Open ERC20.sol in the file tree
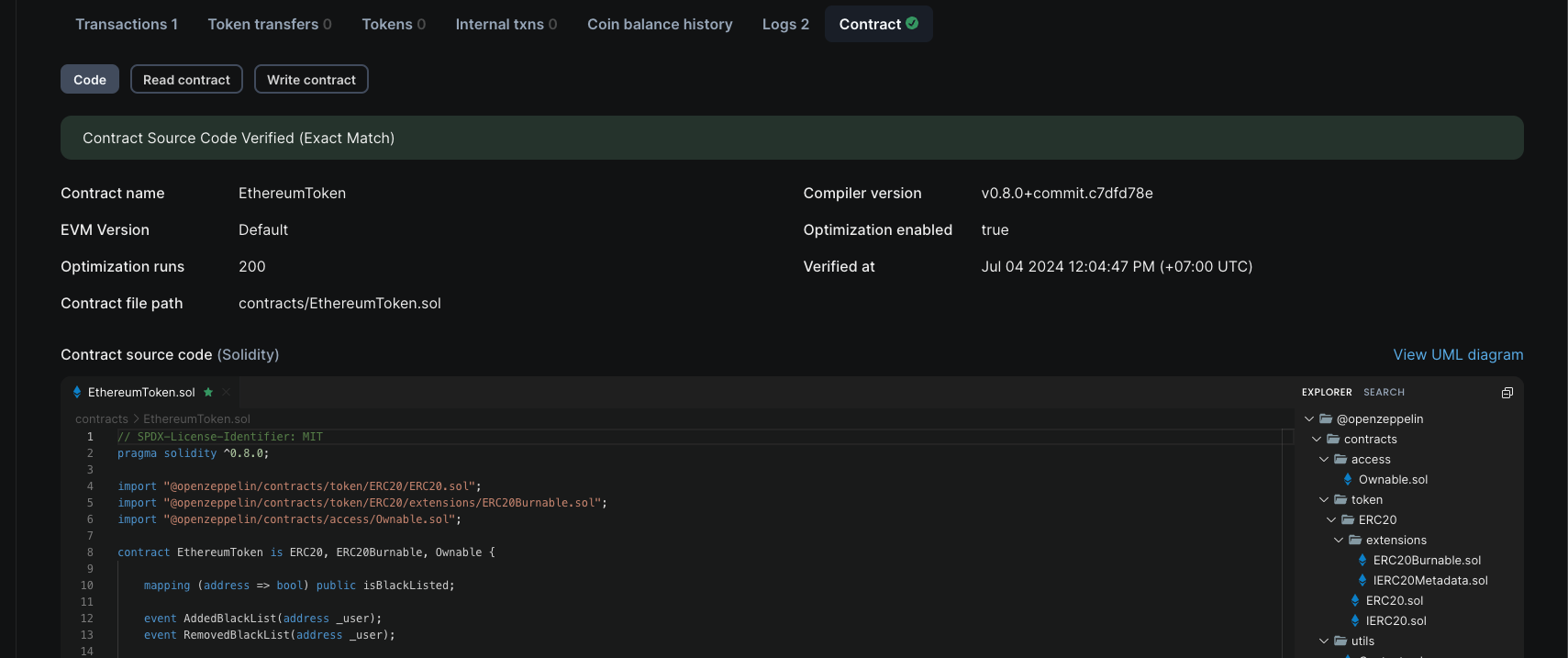The image size is (1568, 658). point(1395,600)
